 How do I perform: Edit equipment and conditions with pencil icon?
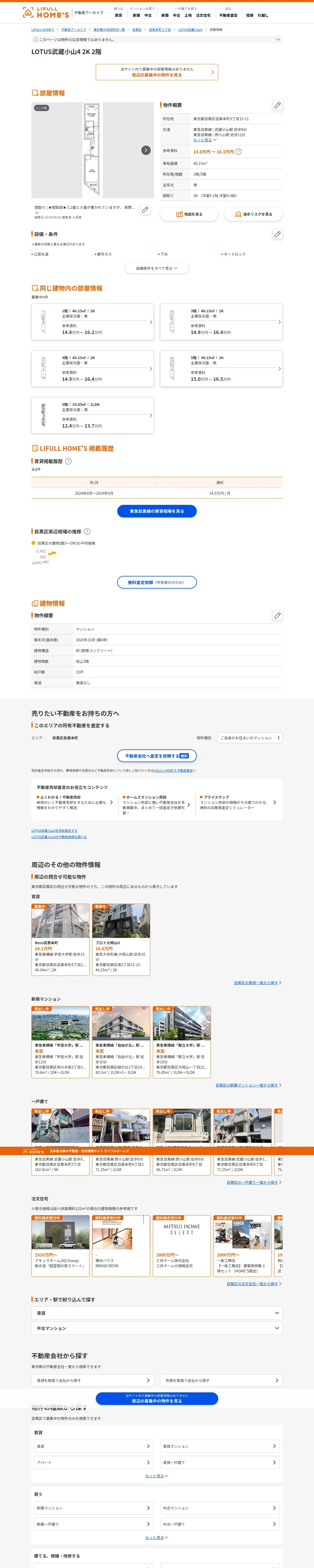click(277, 234)
